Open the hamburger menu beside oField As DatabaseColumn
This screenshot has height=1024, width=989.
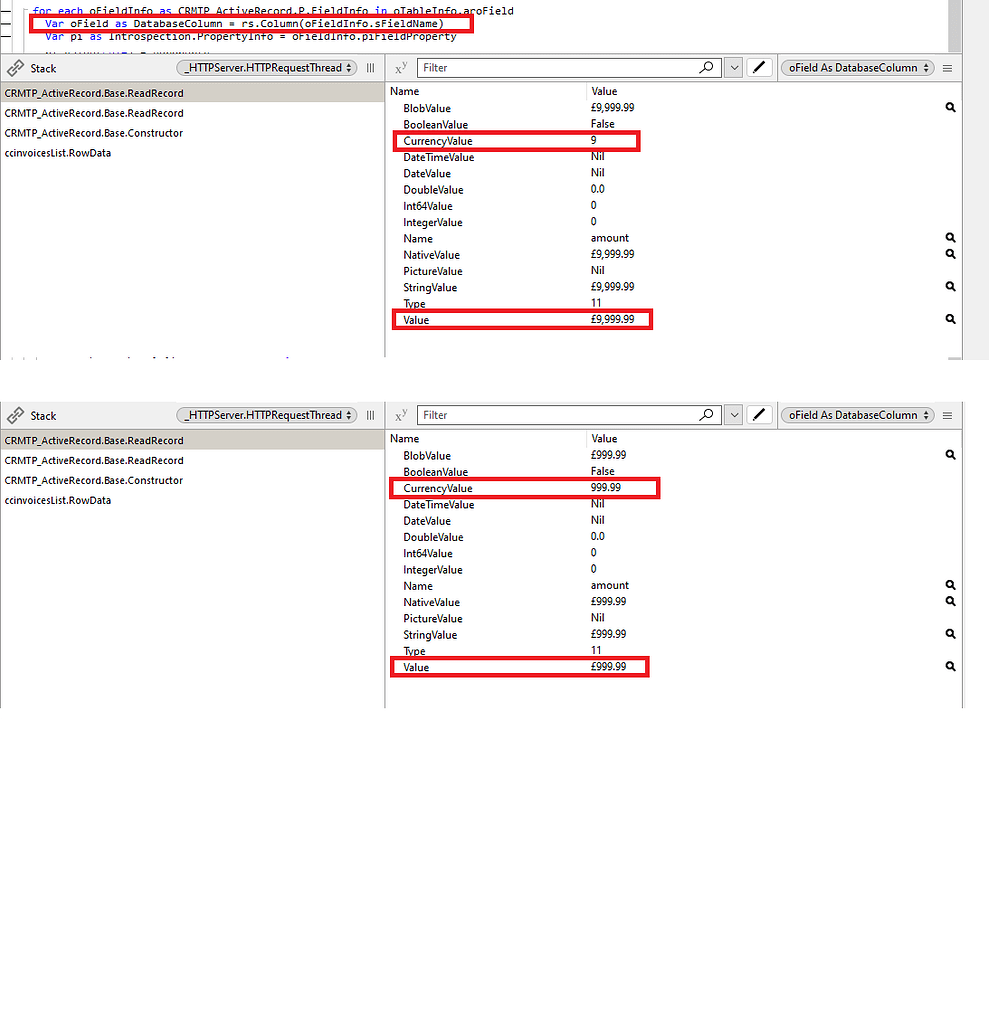[946, 67]
